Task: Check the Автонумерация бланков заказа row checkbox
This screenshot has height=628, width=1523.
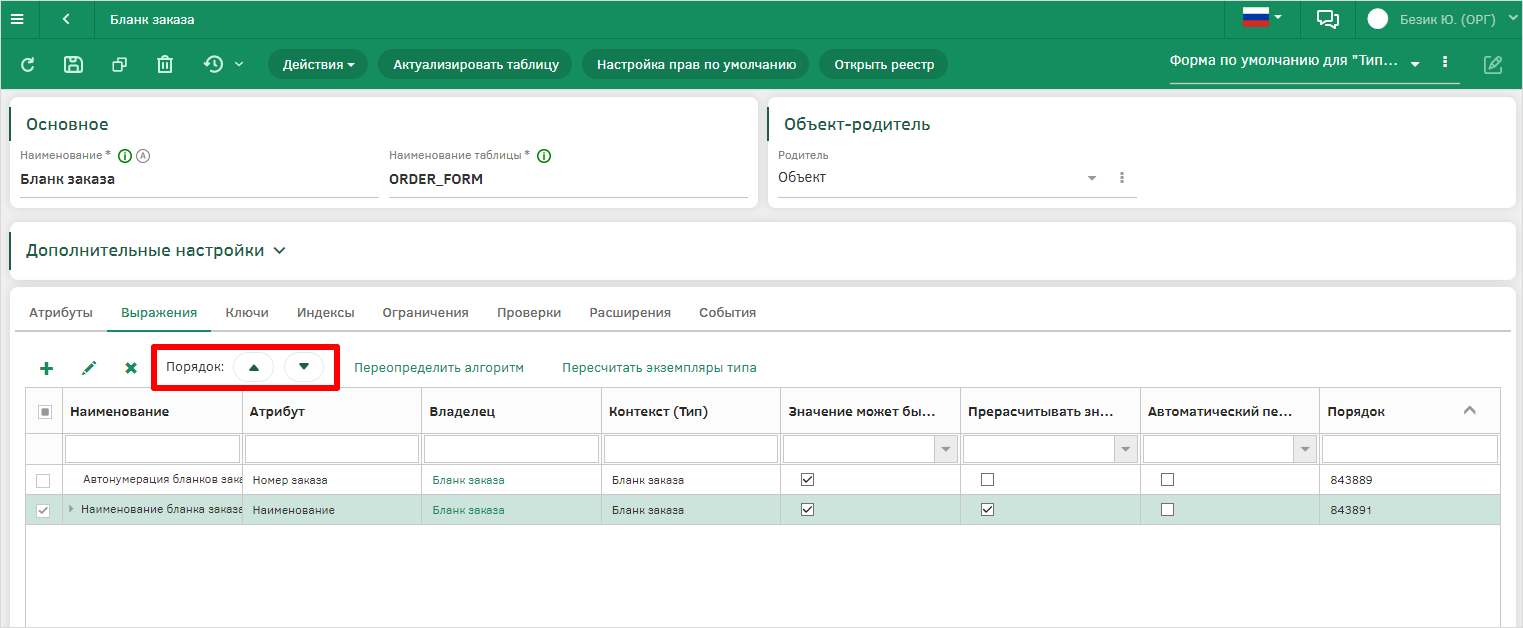Action: point(43,480)
